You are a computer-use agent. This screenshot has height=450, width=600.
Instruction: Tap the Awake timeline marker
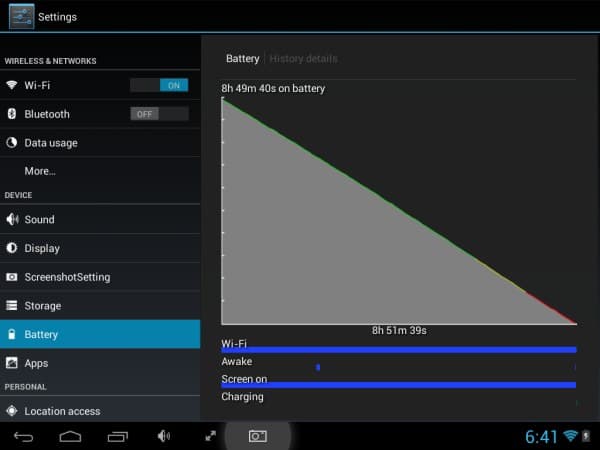318,367
